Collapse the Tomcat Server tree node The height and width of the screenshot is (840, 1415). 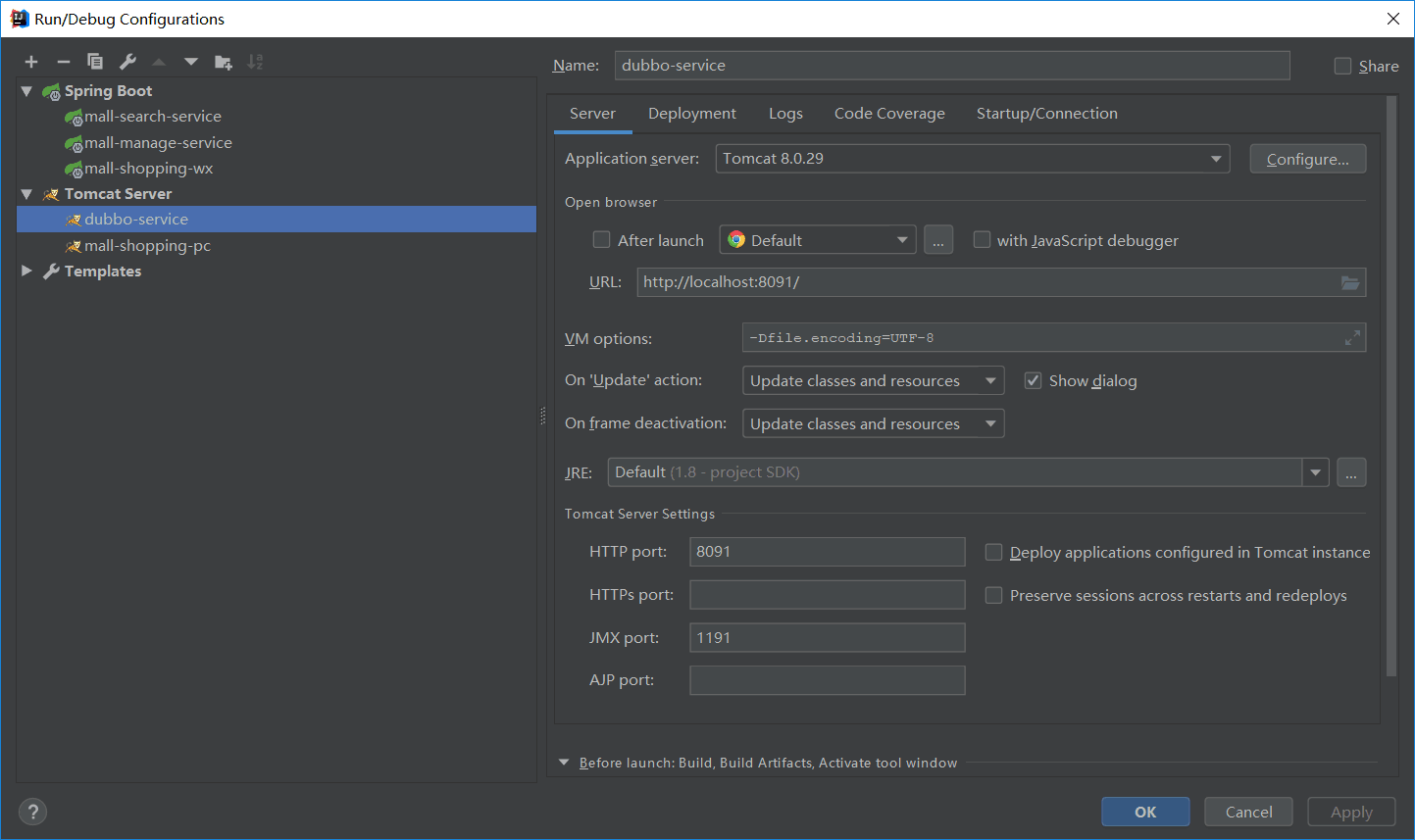coord(26,194)
